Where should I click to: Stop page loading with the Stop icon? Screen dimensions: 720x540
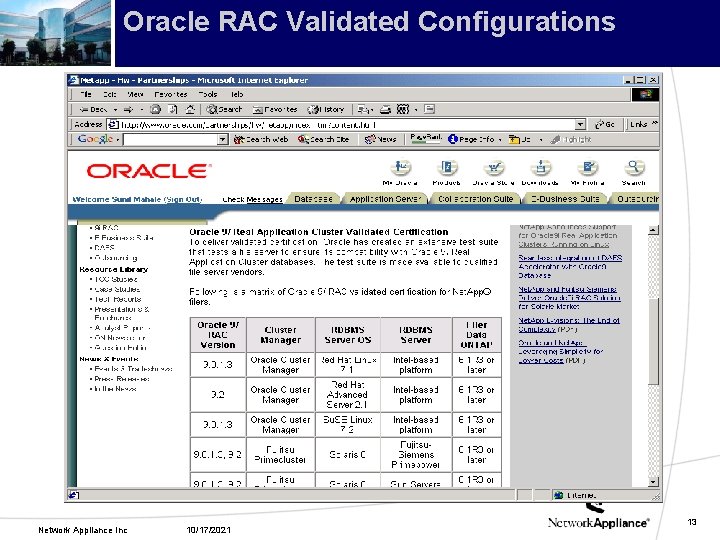click(156, 109)
